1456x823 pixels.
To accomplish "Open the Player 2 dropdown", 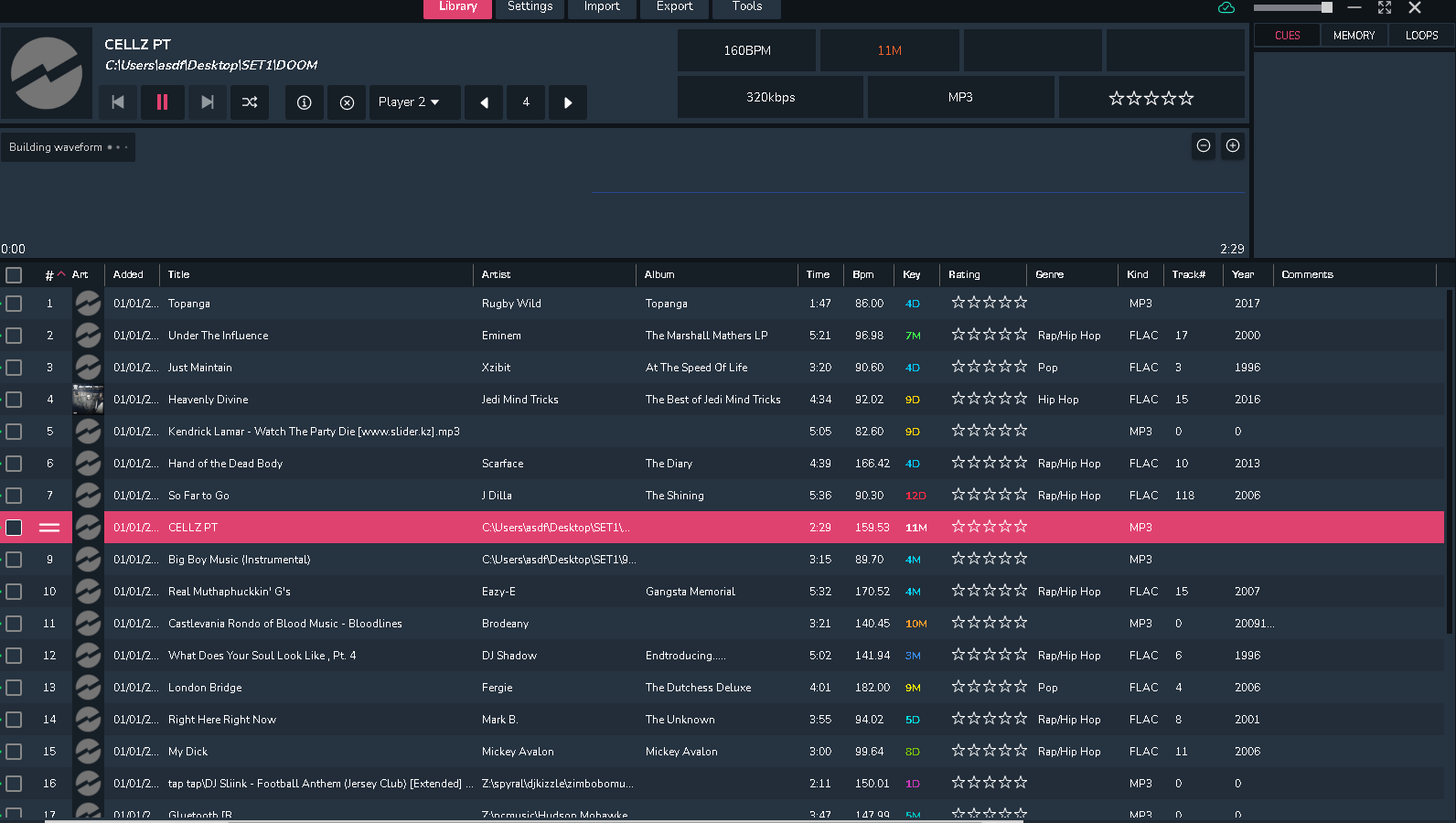I will pos(409,102).
